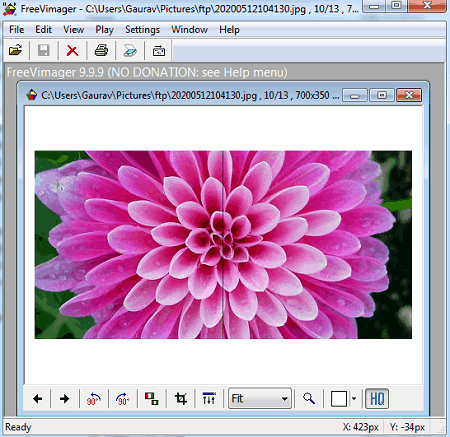
Task: Open a file with the folder icon
Action: tap(15, 51)
